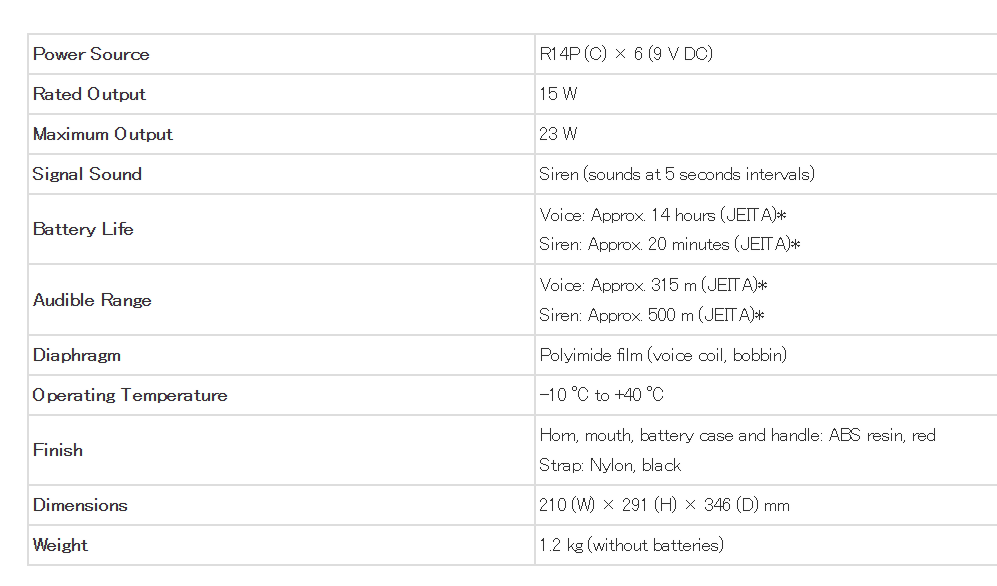Select the Voice Approx. 315 m text
Screen dimensions: 997x586
click(x=652, y=285)
